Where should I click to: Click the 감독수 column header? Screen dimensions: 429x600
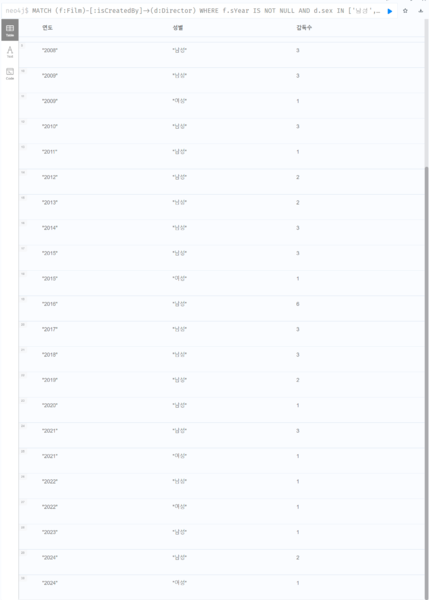click(x=304, y=28)
